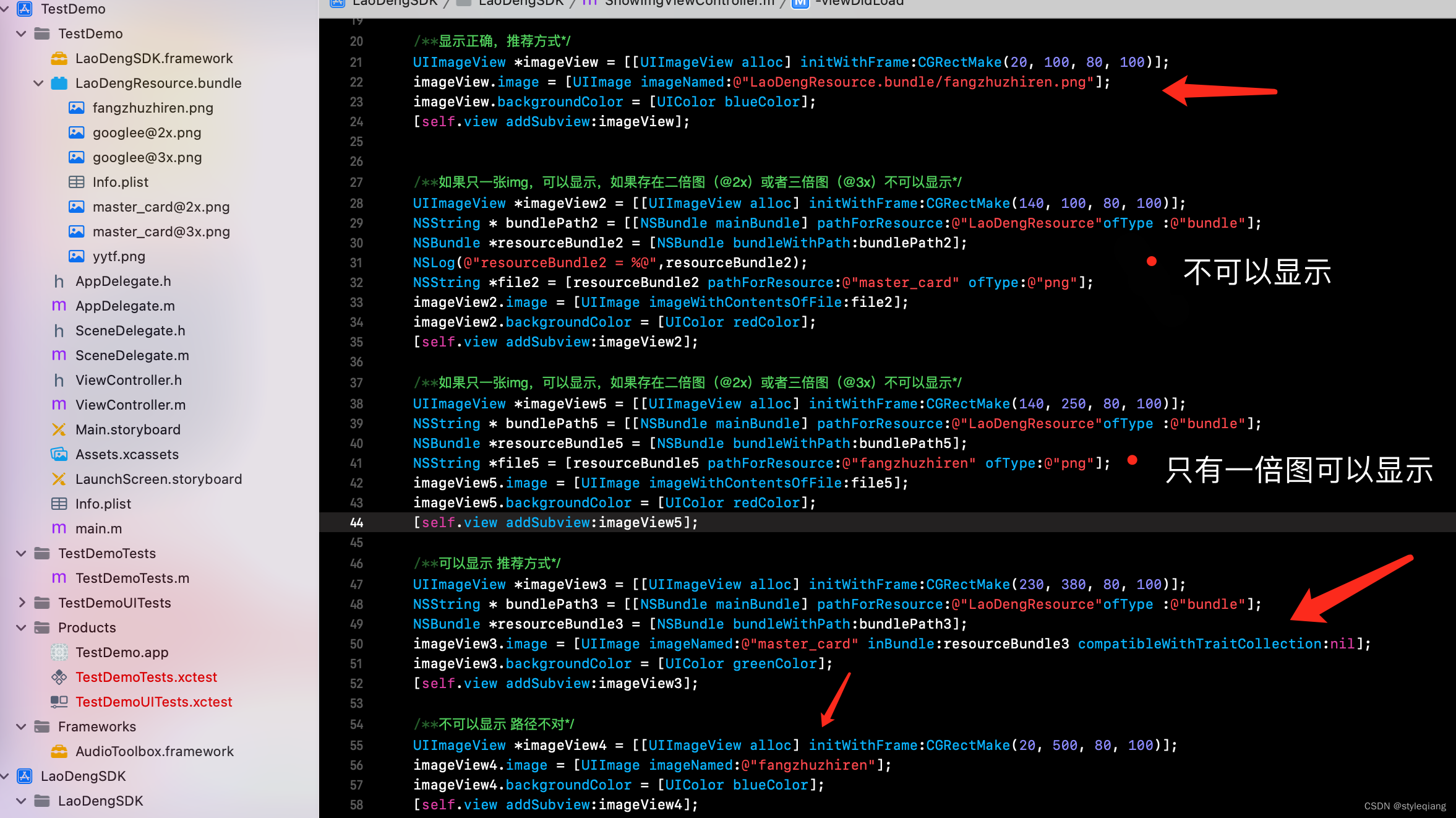Collapse the LaoDengSDK inner folder
Viewport: 1456px width, 818px height.
[21, 801]
